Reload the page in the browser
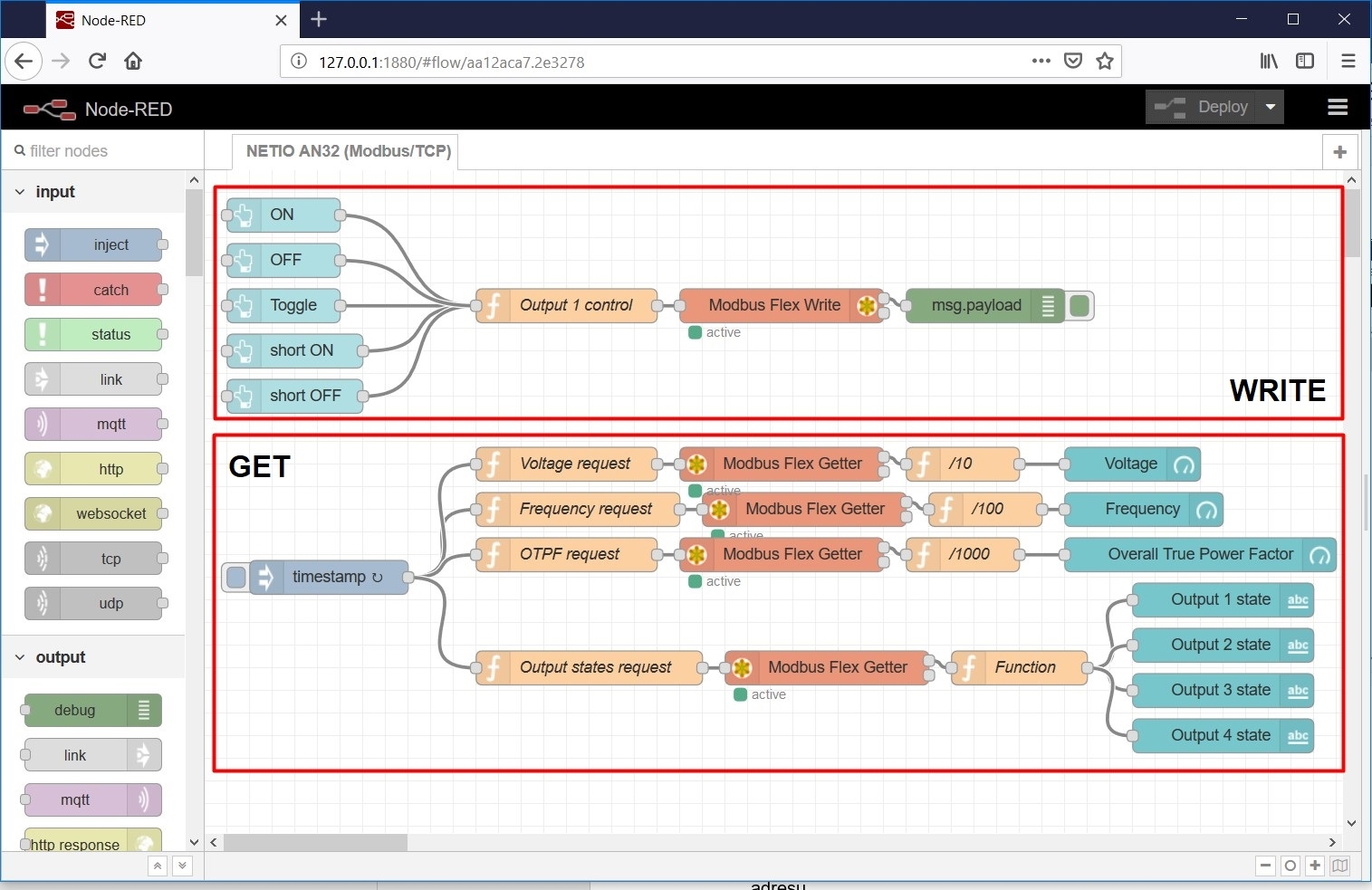Viewport: 1372px width, 890px height. pos(97,61)
